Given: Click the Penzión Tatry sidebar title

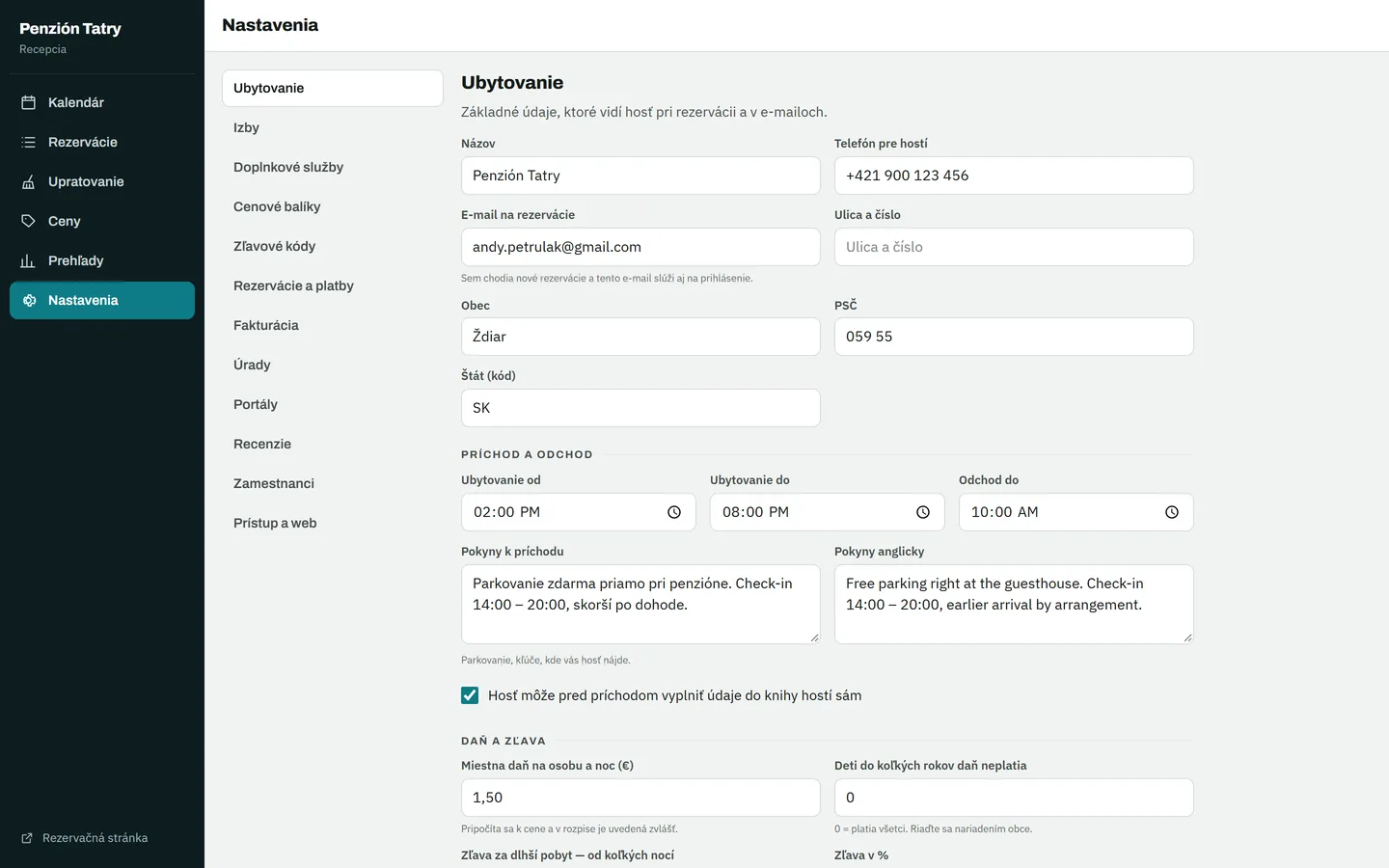Looking at the screenshot, I should pos(70,29).
